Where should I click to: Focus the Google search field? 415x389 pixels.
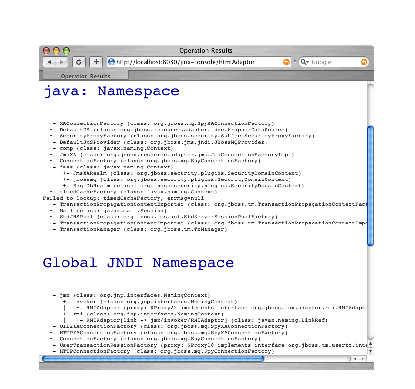(333, 62)
